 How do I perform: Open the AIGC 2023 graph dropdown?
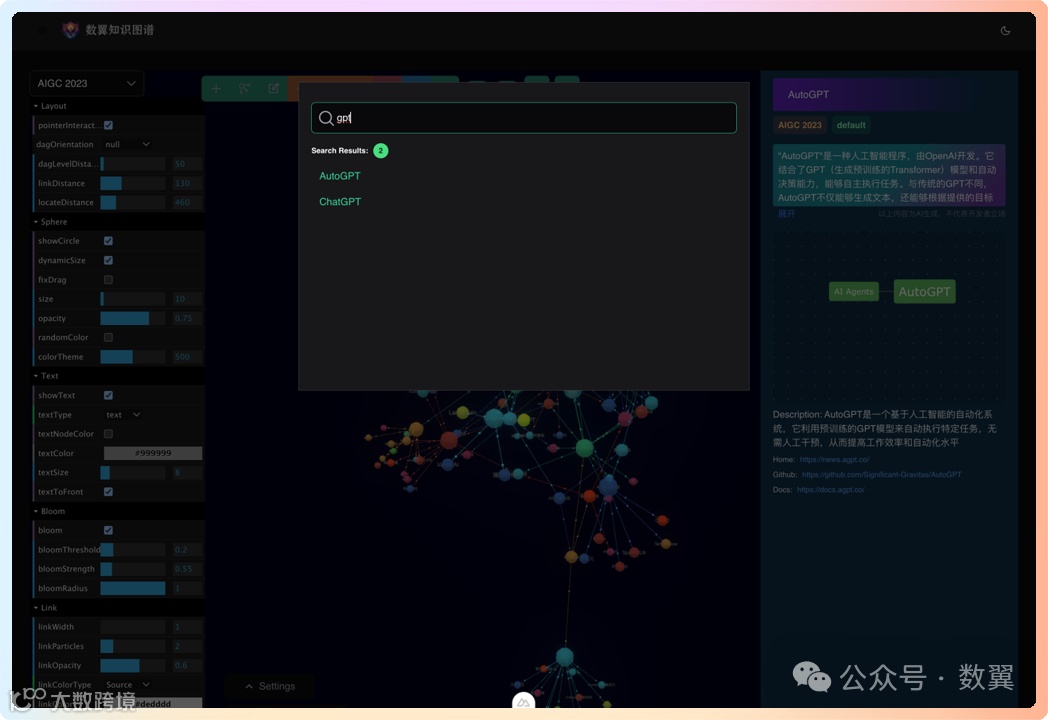tap(86, 84)
